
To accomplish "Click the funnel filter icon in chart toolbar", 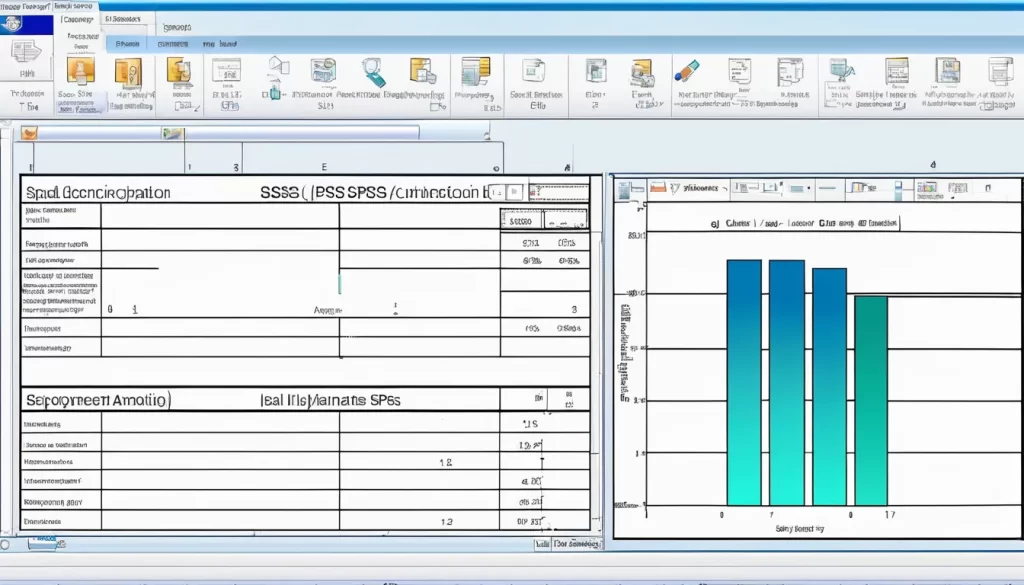I will pyautogui.click(x=675, y=188).
